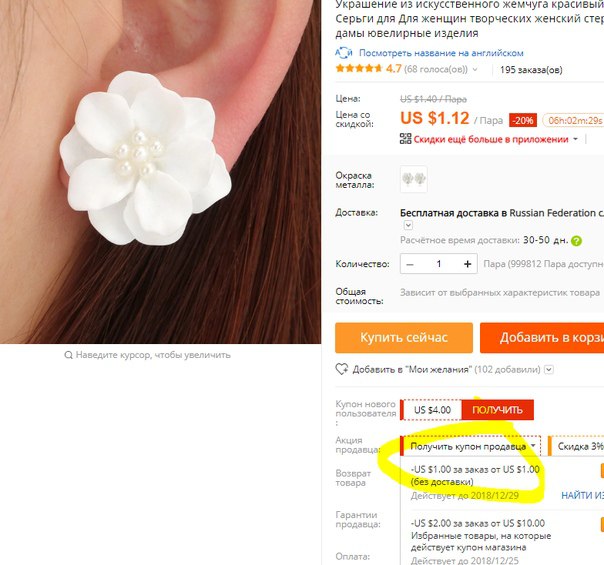Viewport: 604px width, 565px height.
Task: Open Посмотреть название на английском link
Action: tap(441, 53)
